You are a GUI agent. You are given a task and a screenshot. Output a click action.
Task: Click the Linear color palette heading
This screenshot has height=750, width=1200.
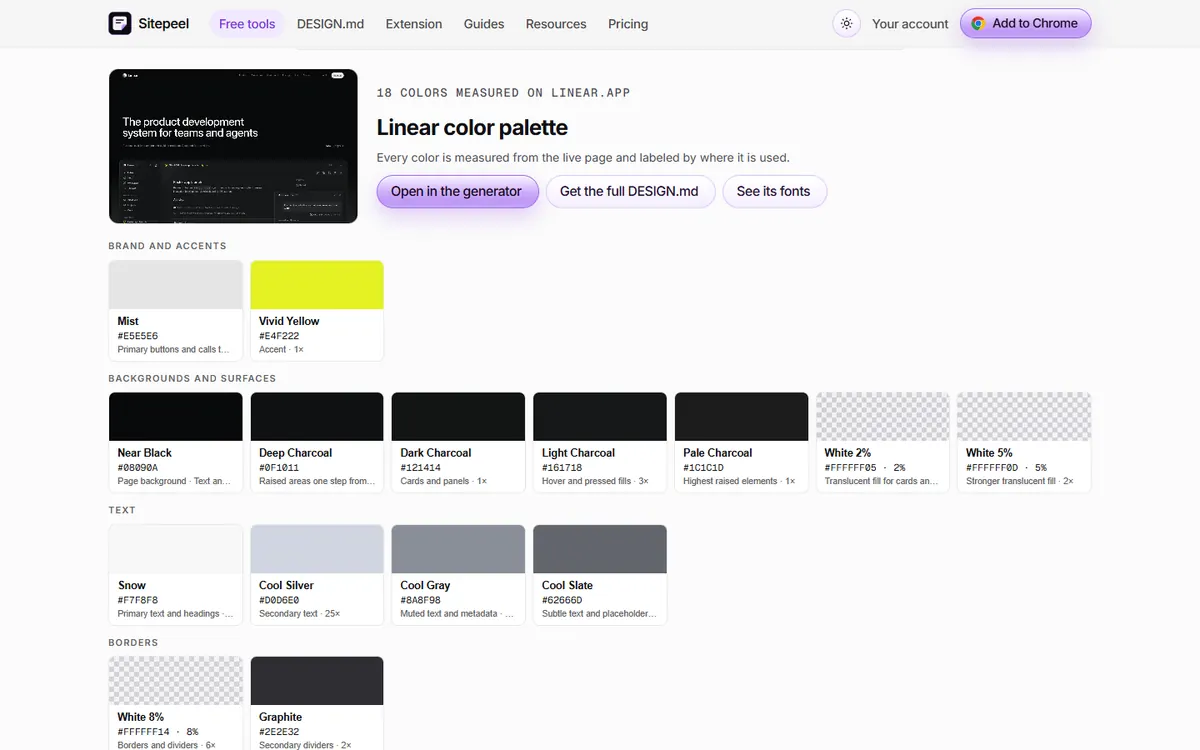[x=472, y=128]
